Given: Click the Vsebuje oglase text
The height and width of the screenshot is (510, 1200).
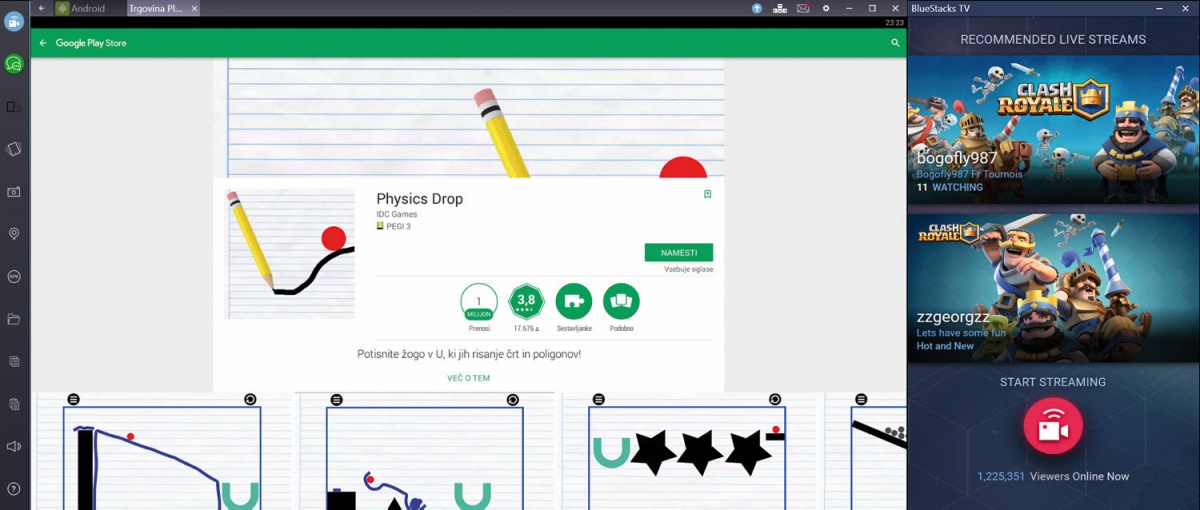Looking at the screenshot, I should pos(688,269).
